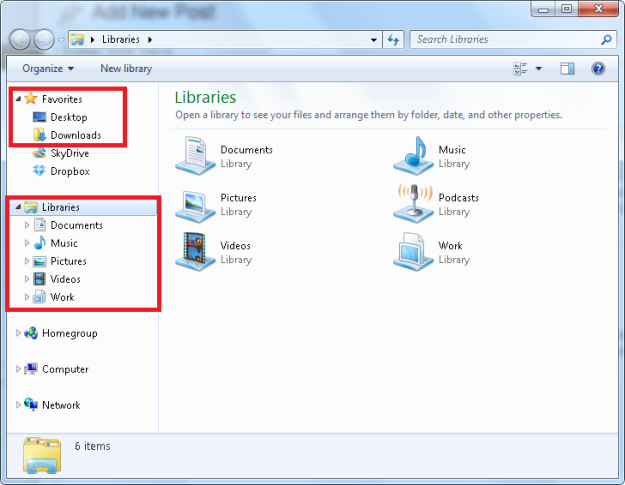Click the 'Downloads' label in Favorites
This screenshot has height=485, width=625.
pyautogui.click(x=76, y=135)
